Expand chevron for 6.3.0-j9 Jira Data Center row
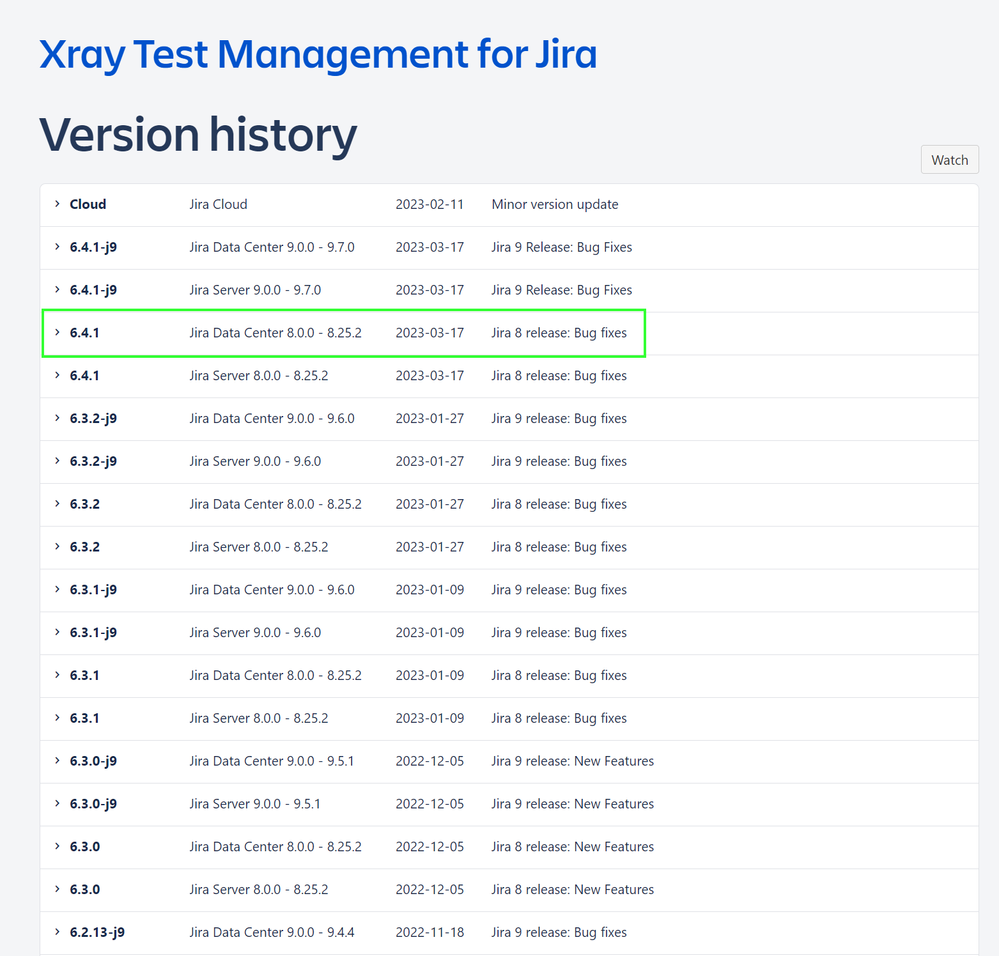999x956 pixels. pyautogui.click(x=57, y=760)
